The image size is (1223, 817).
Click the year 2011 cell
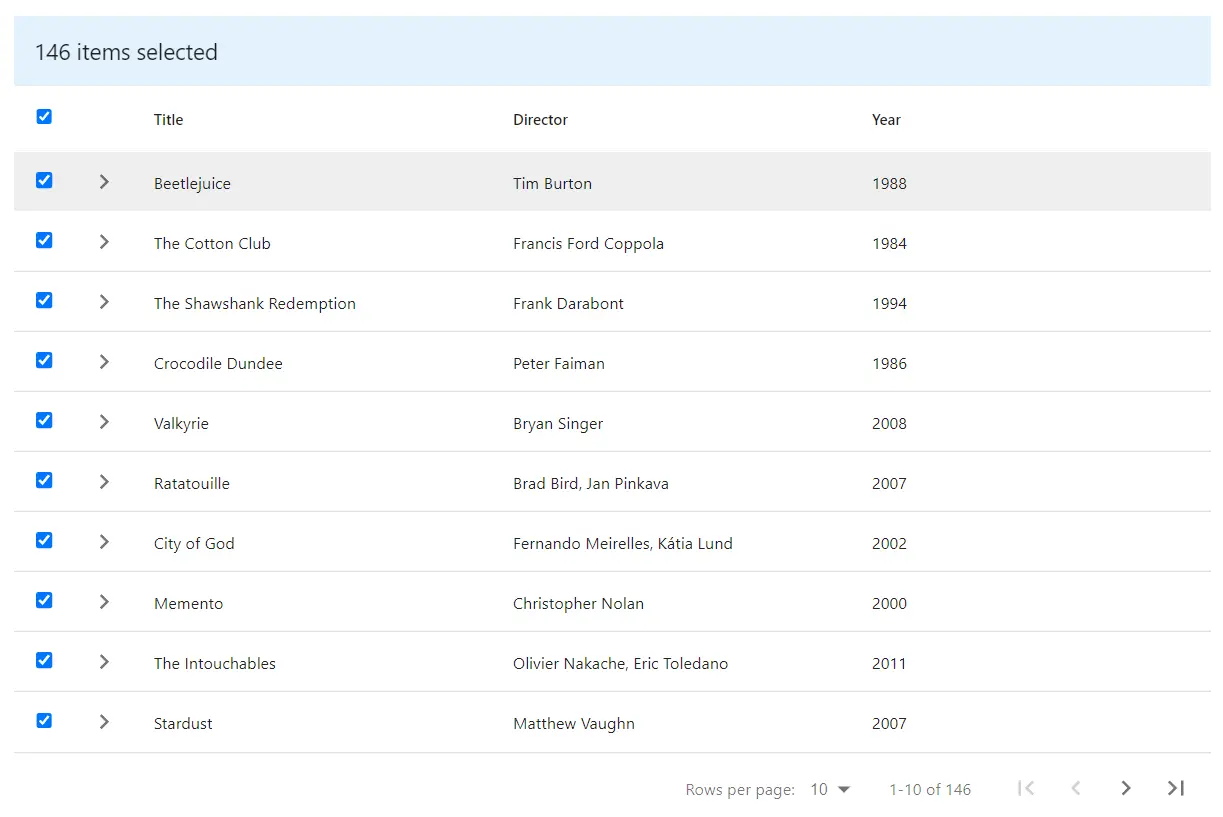(889, 664)
